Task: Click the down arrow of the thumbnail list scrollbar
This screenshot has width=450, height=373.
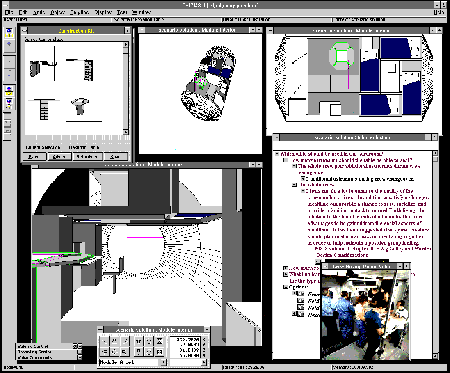Action: (126, 132)
